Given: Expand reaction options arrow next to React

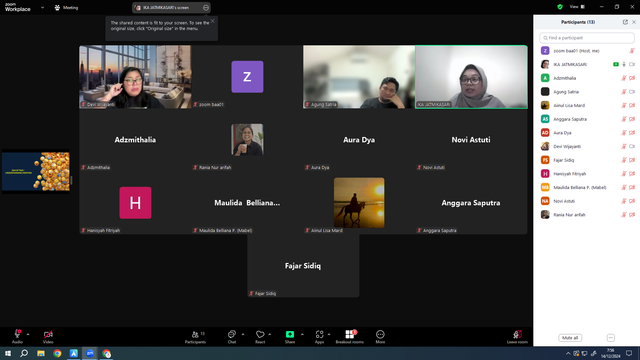Looking at the screenshot, I should [269, 334].
